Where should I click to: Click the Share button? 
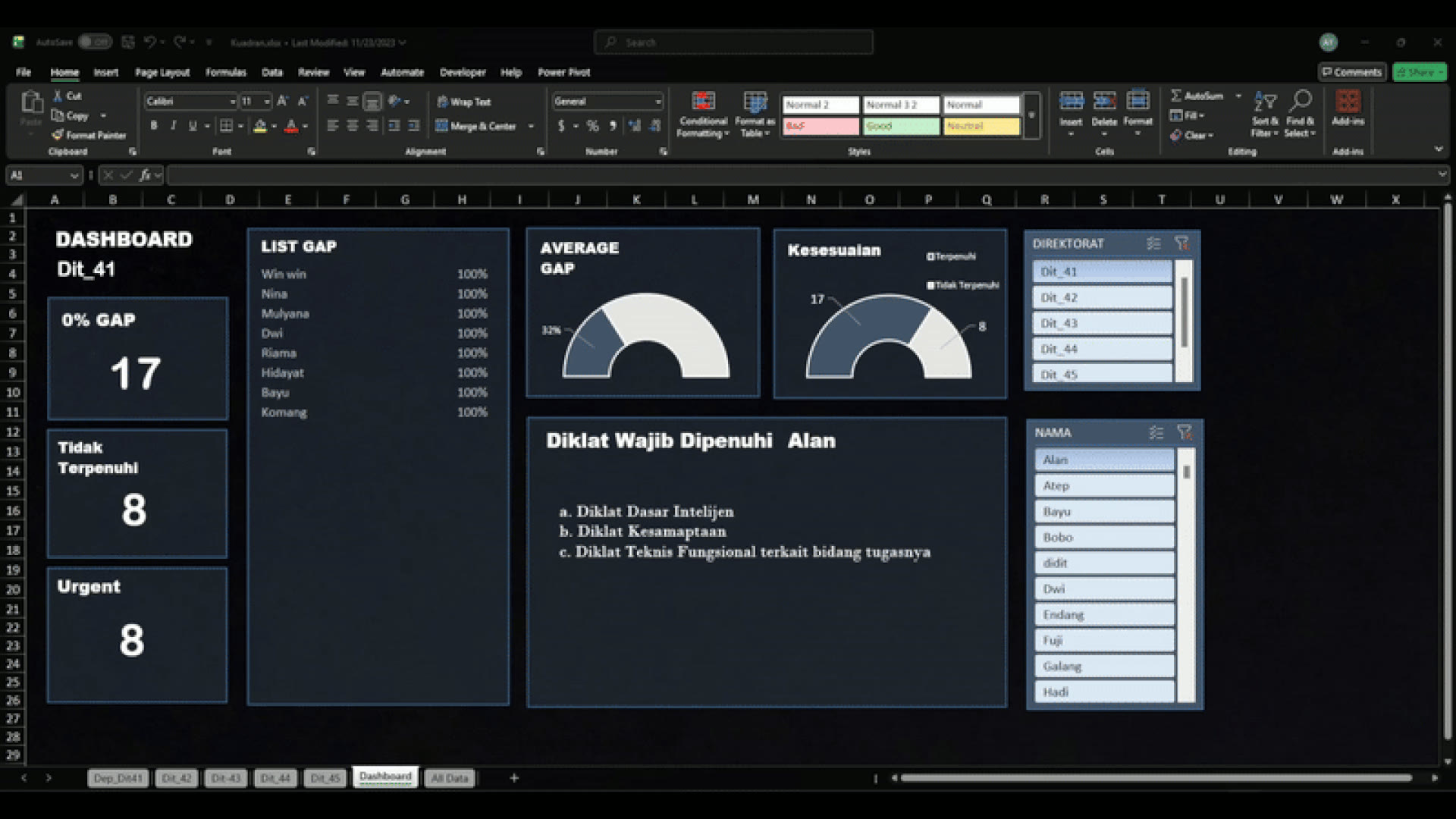[1420, 72]
